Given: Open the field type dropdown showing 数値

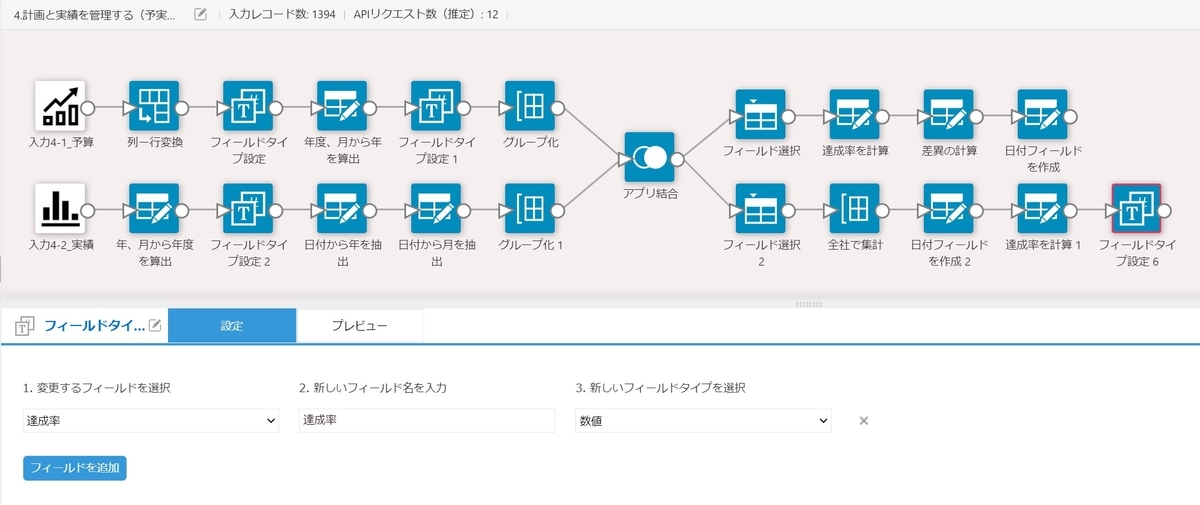Looking at the screenshot, I should (703, 421).
